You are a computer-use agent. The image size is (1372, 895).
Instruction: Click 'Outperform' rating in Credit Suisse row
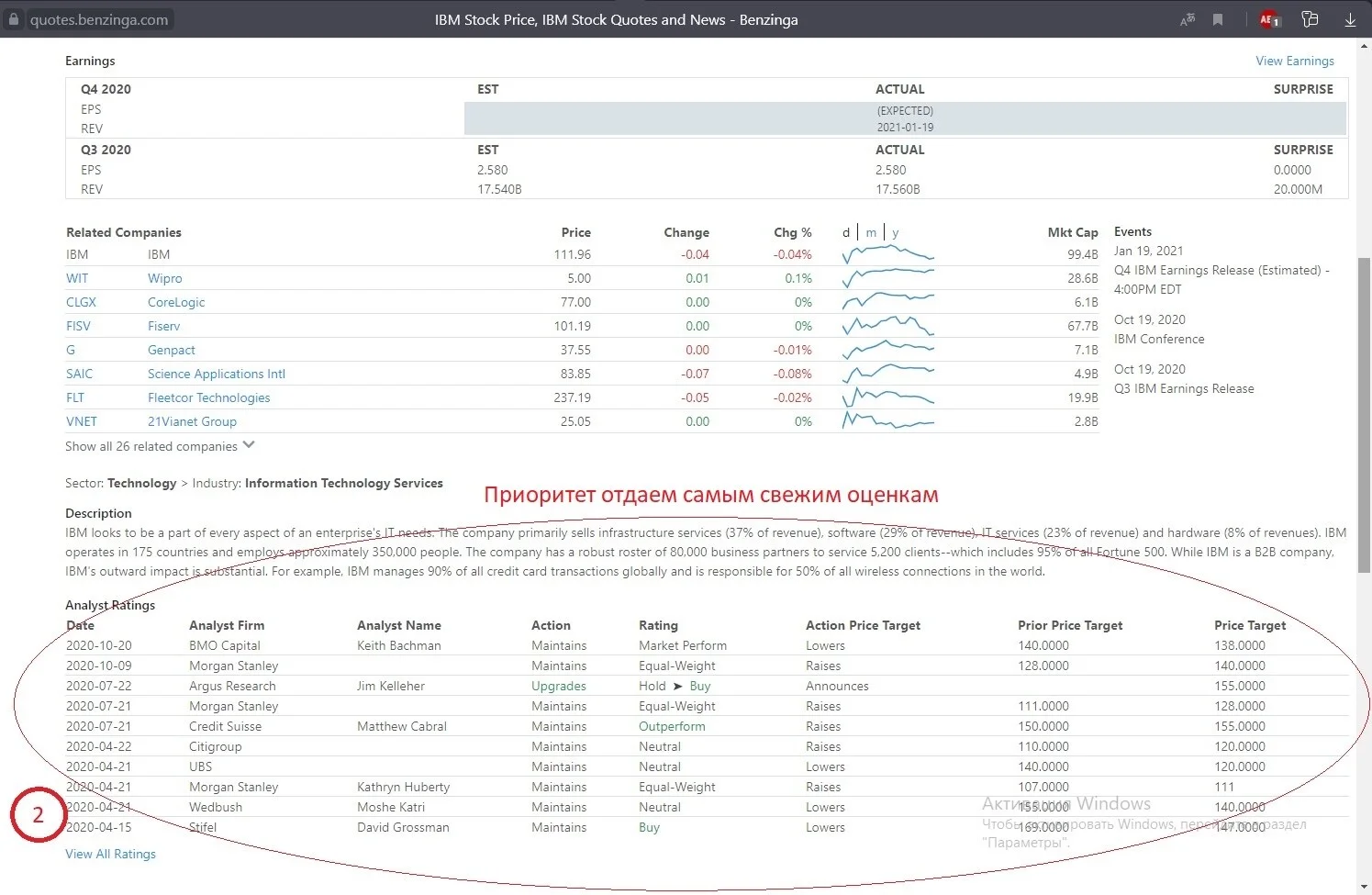(x=673, y=726)
